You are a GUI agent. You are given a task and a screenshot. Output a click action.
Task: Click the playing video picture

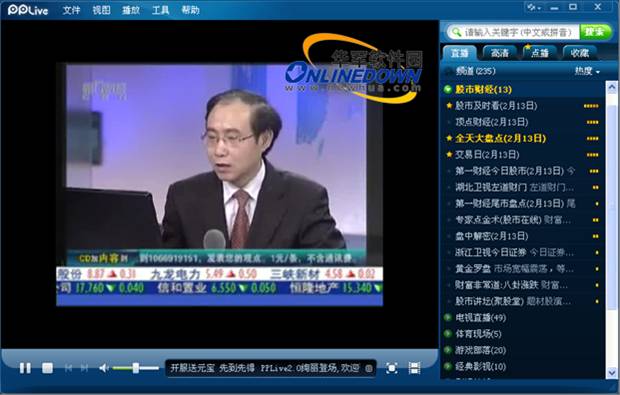[x=219, y=184]
